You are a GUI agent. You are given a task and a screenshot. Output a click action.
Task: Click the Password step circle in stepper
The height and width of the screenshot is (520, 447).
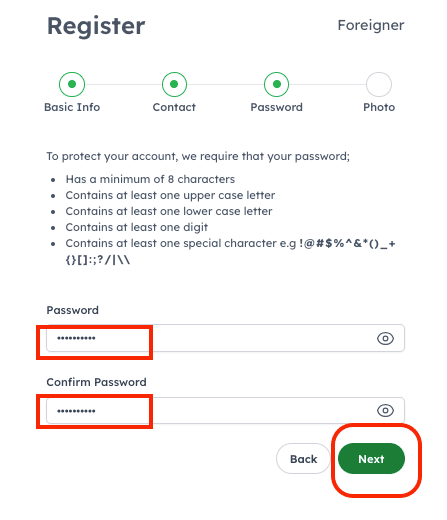tap(276, 84)
